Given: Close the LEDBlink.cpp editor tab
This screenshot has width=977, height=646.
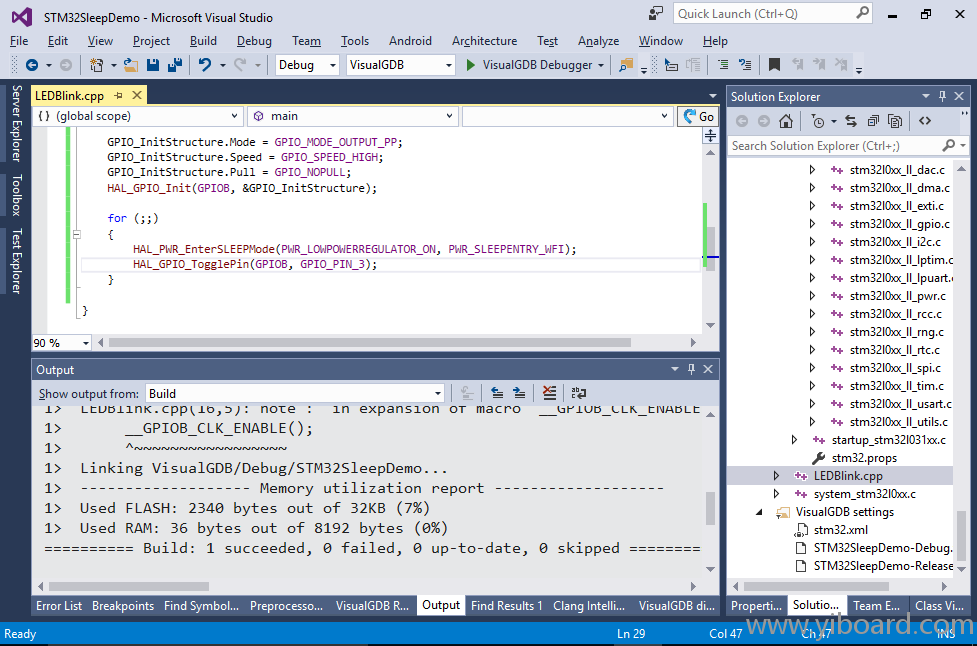Looking at the screenshot, I should pos(136,95).
